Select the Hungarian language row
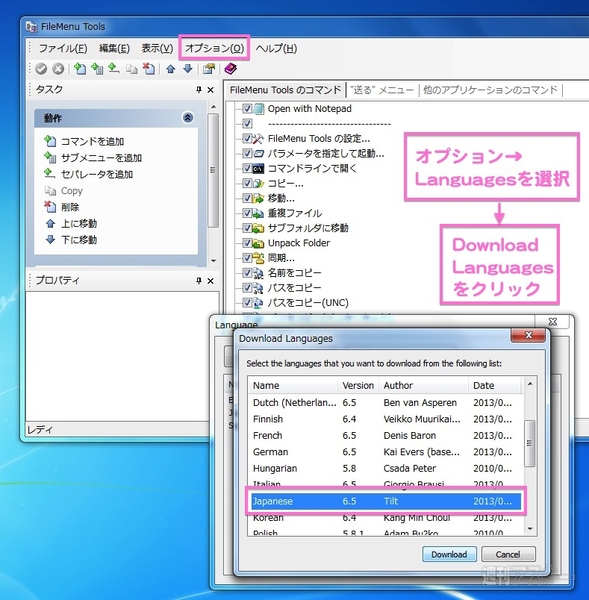Image resolution: width=589 pixels, height=600 pixels. pos(386,469)
